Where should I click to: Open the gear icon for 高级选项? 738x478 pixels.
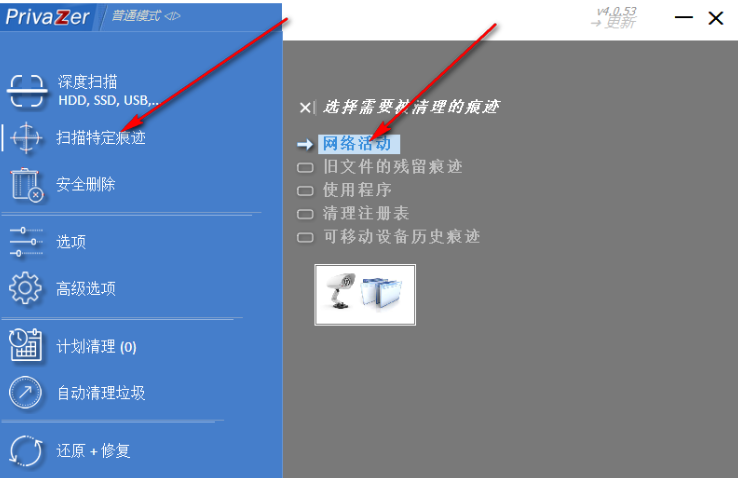(x=25, y=288)
